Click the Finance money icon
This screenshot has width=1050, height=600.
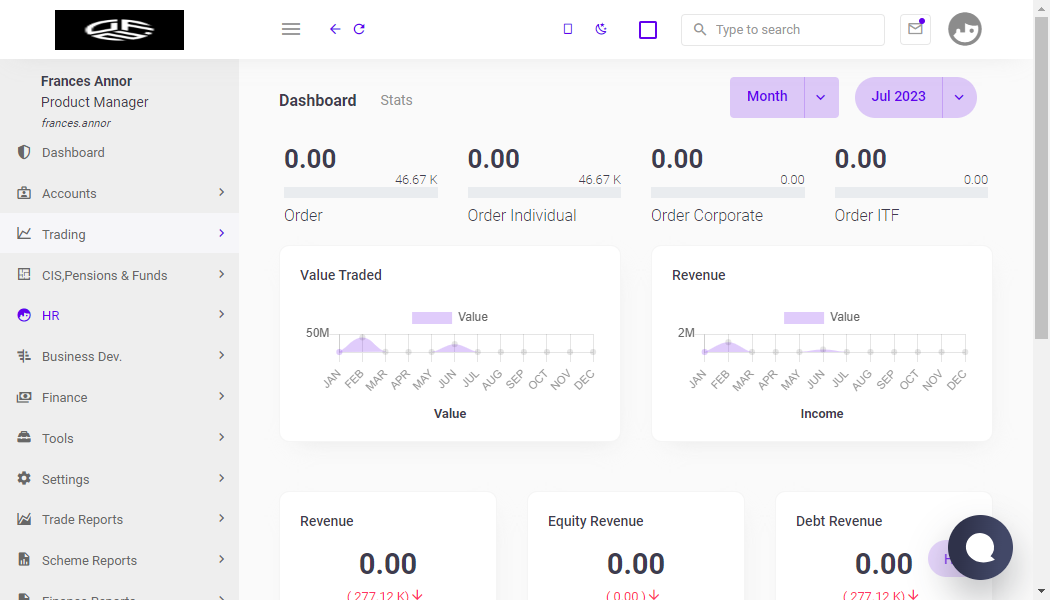pos(24,397)
